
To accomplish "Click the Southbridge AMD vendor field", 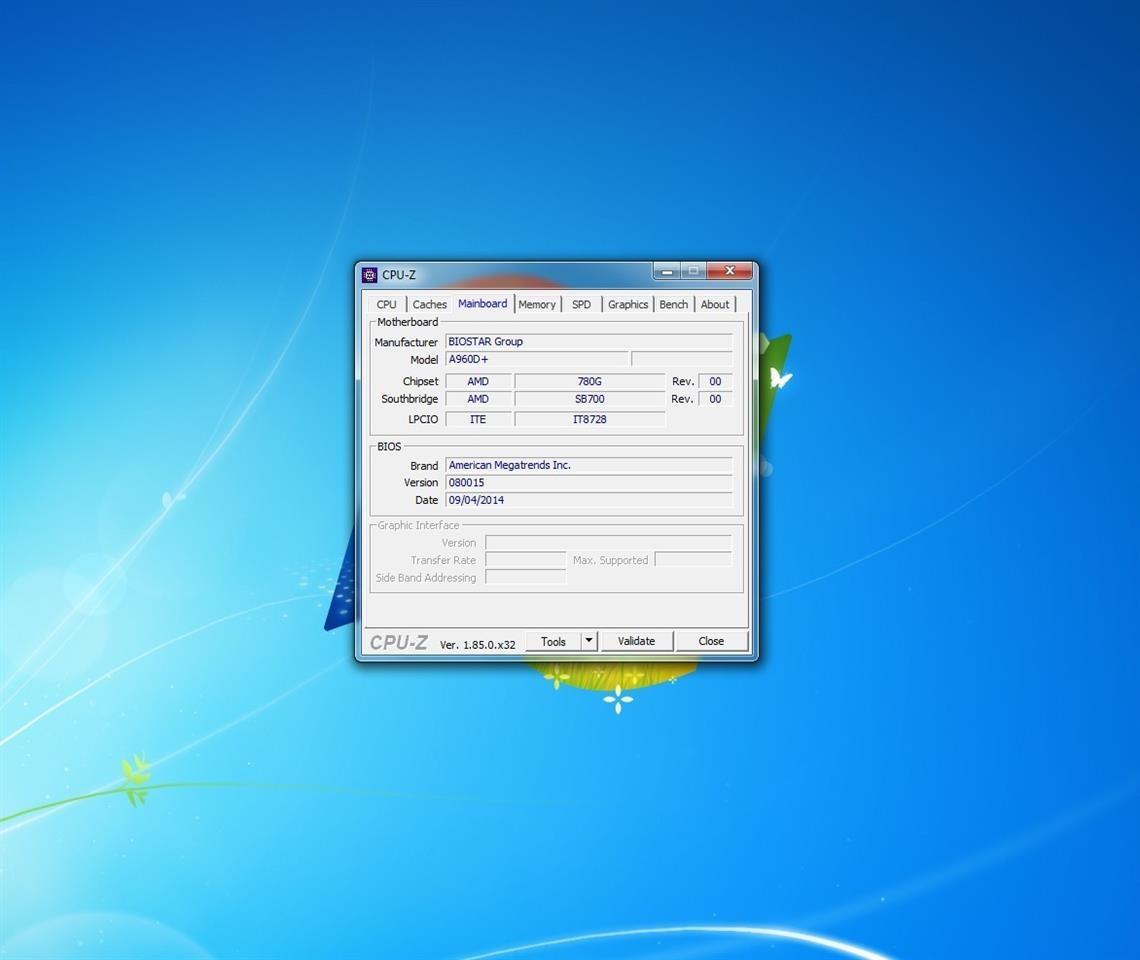I will point(478,399).
